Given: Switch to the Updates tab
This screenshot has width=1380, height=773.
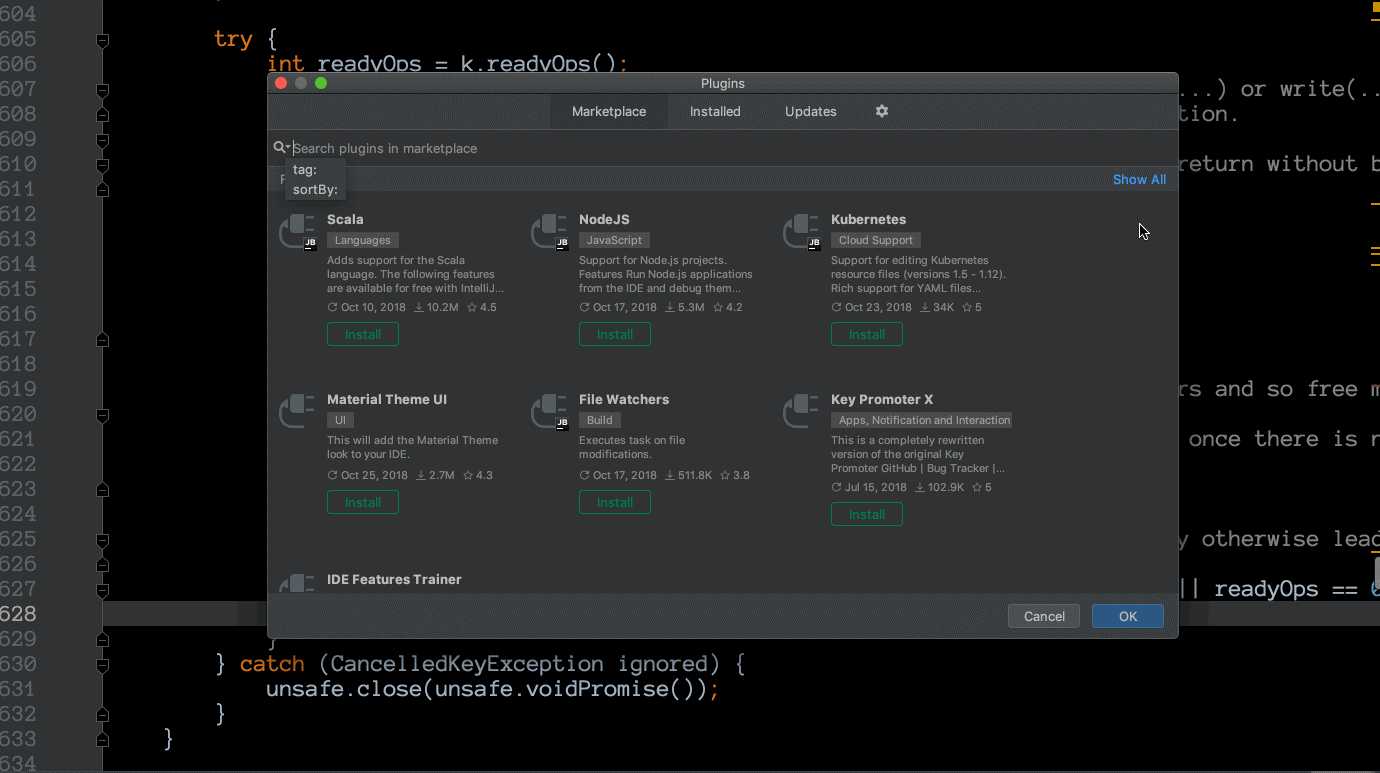Looking at the screenshot, I should pyautogui.click(x=811, y=111).
